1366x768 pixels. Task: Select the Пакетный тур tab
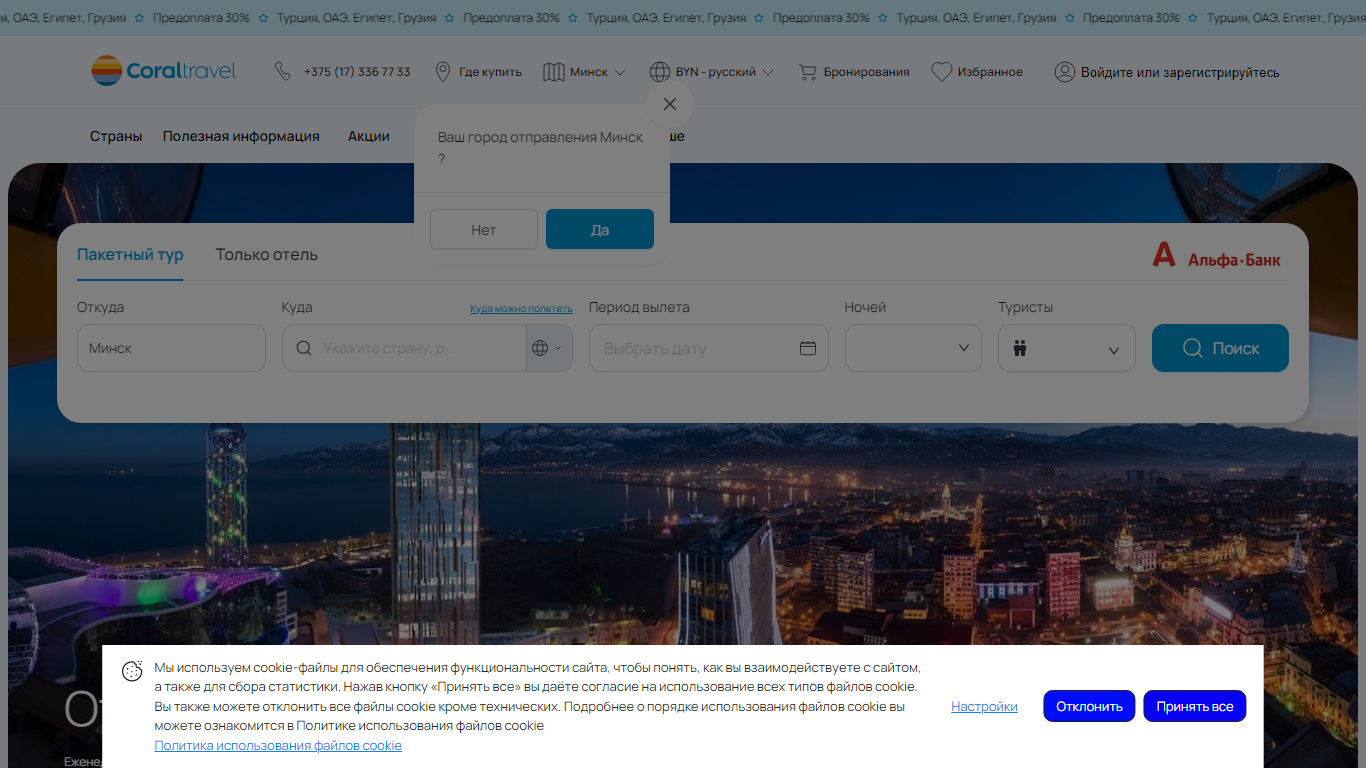click(x=130, y=255)
